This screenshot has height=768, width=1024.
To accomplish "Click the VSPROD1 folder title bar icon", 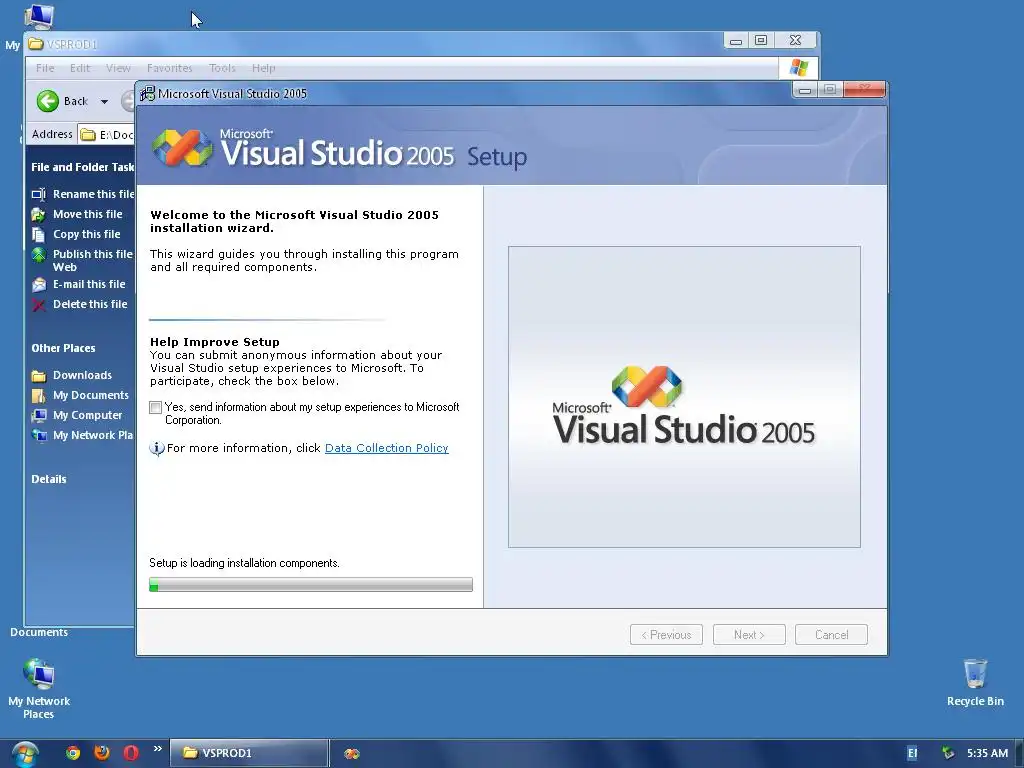I will tap(36, 44).
